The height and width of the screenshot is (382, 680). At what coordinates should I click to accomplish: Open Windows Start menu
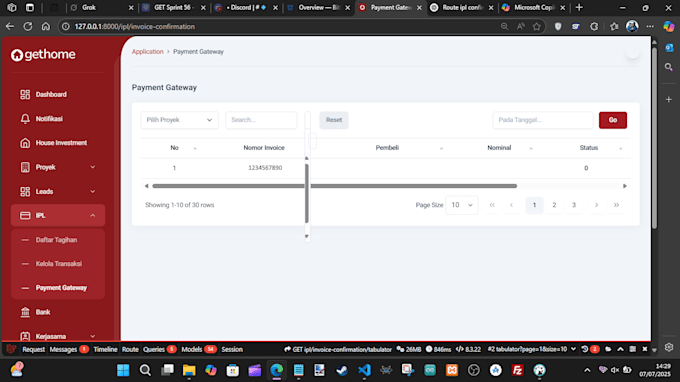point(123,370)
